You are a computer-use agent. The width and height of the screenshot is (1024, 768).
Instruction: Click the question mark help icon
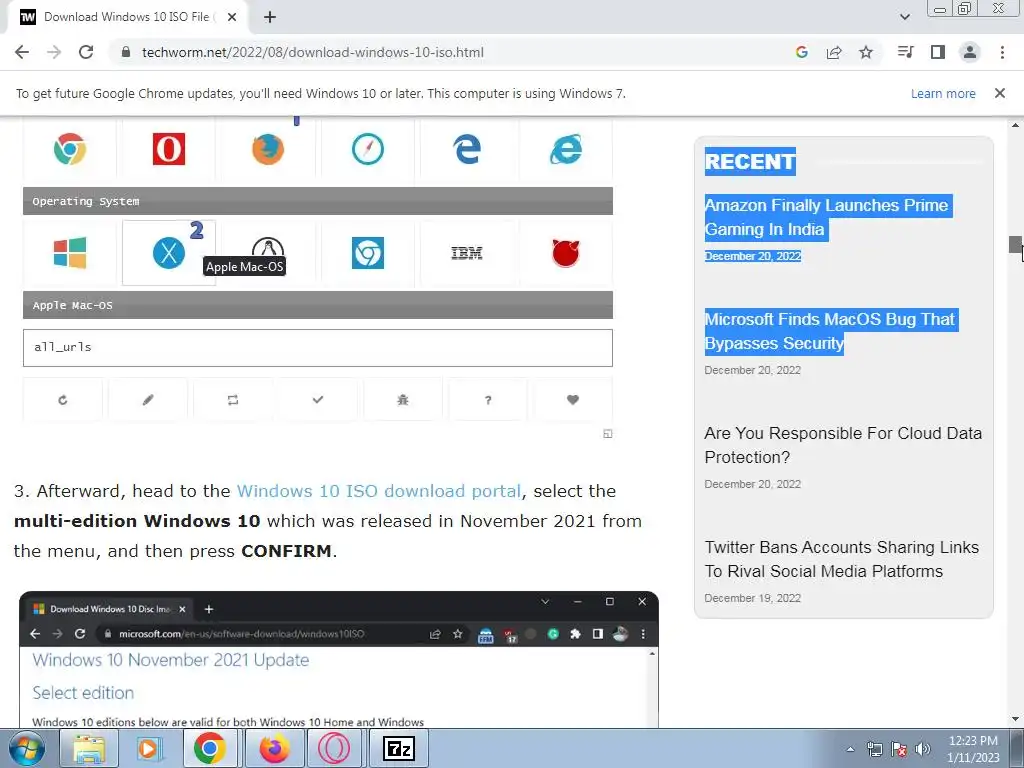(488, 400)
